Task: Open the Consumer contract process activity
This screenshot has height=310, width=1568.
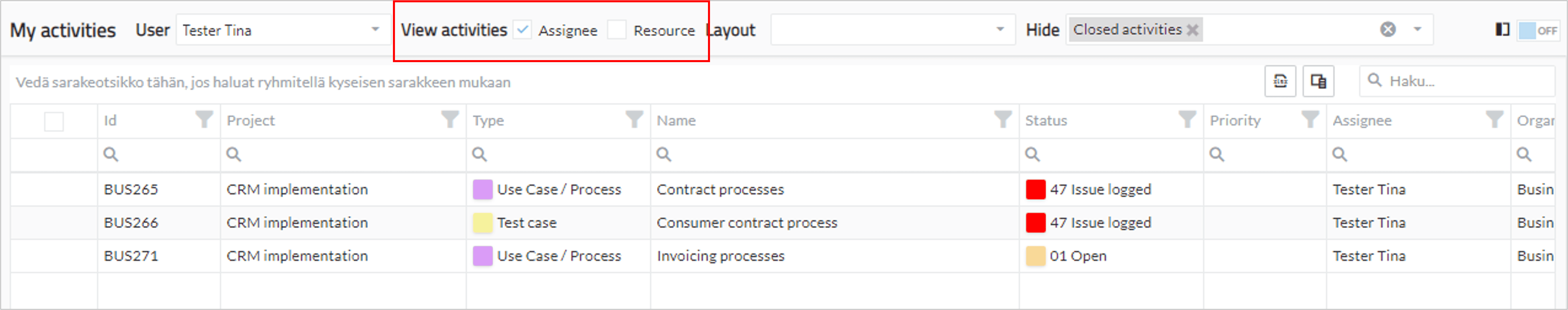Action: 747,223
